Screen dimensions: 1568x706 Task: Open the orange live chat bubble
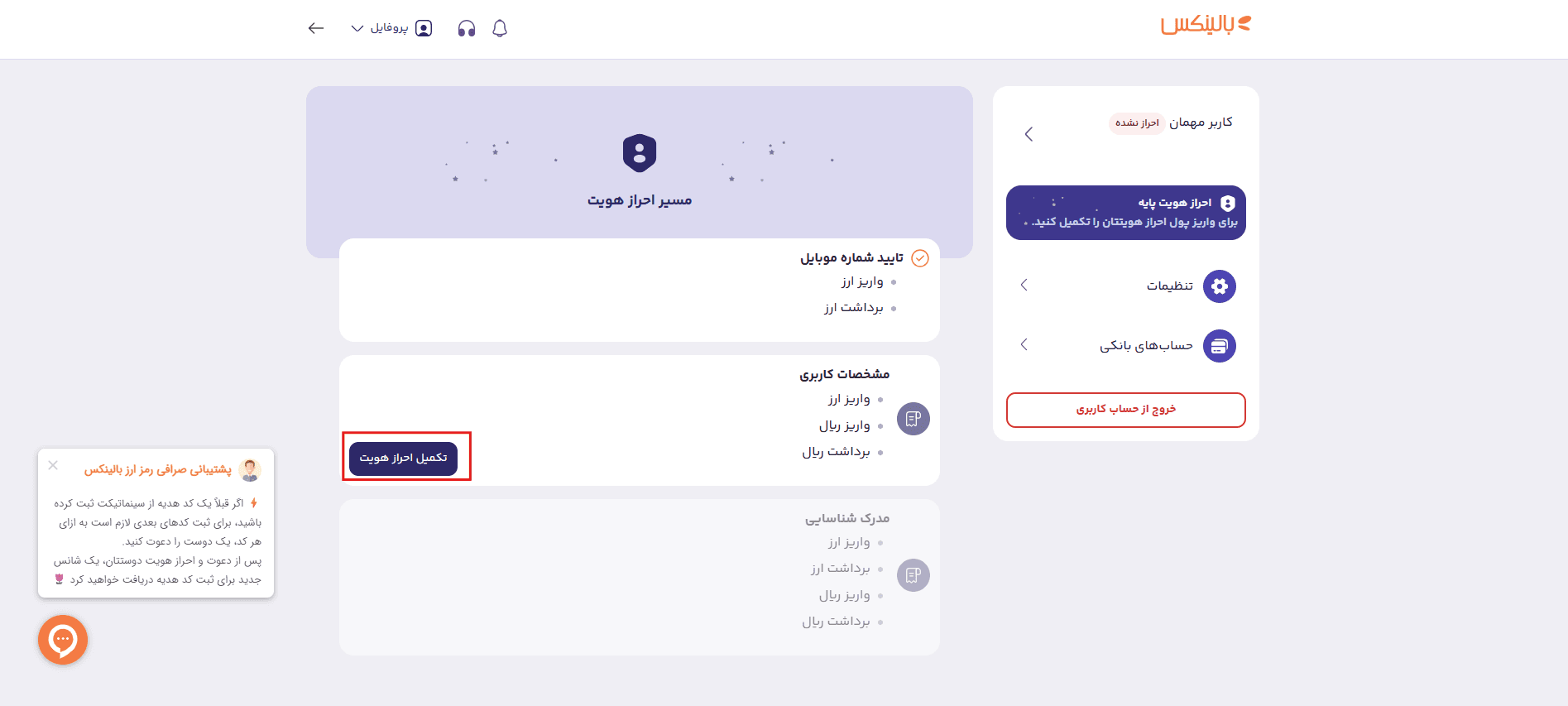tap(62, 640)
